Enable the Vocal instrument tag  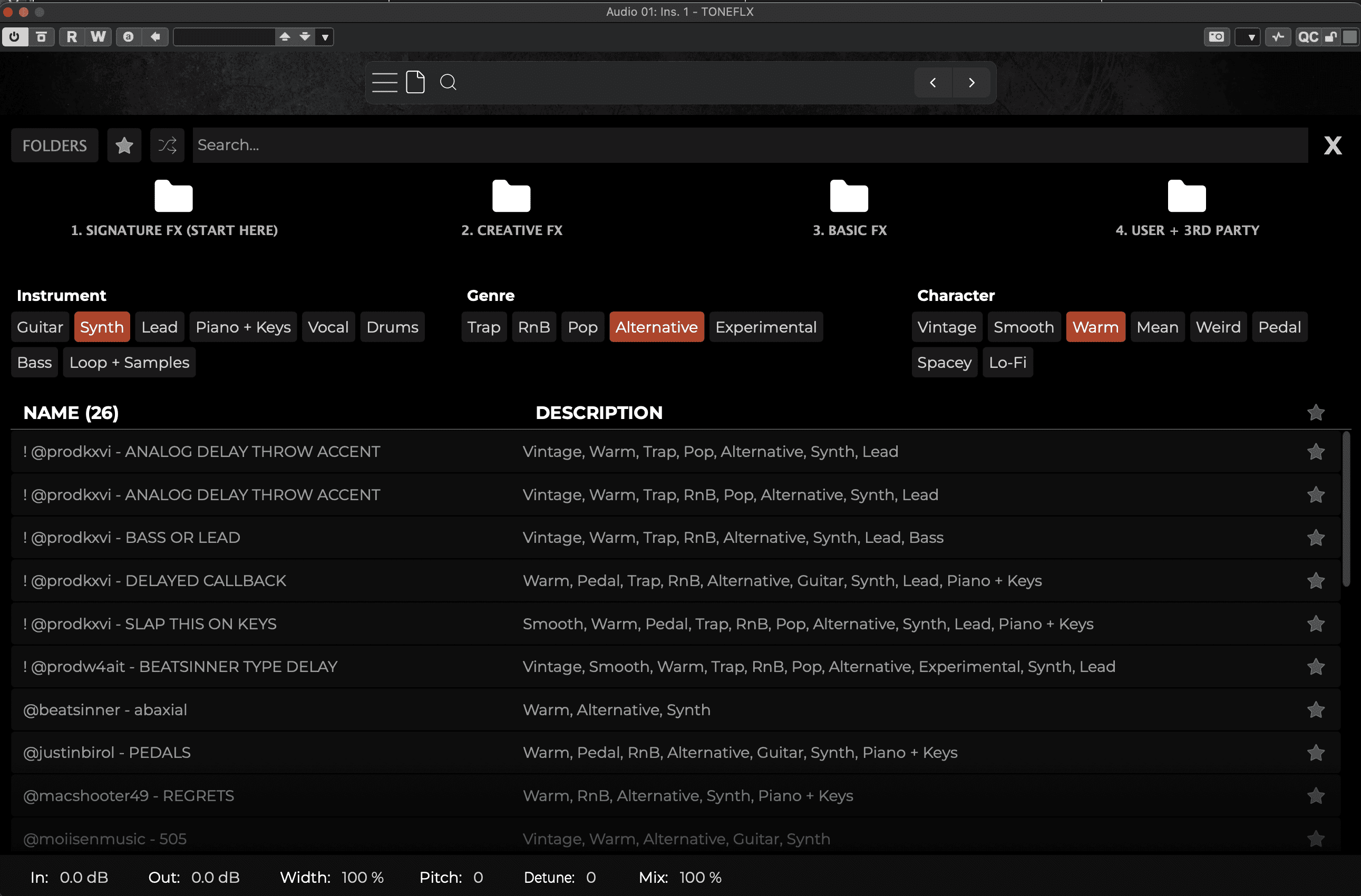(328, 327)
